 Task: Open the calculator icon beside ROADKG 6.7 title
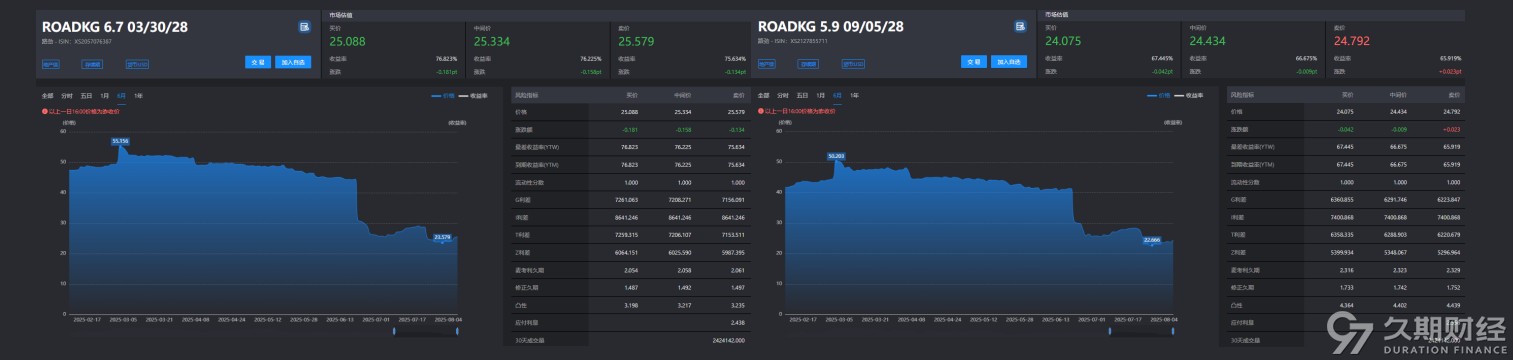point(304,27)
